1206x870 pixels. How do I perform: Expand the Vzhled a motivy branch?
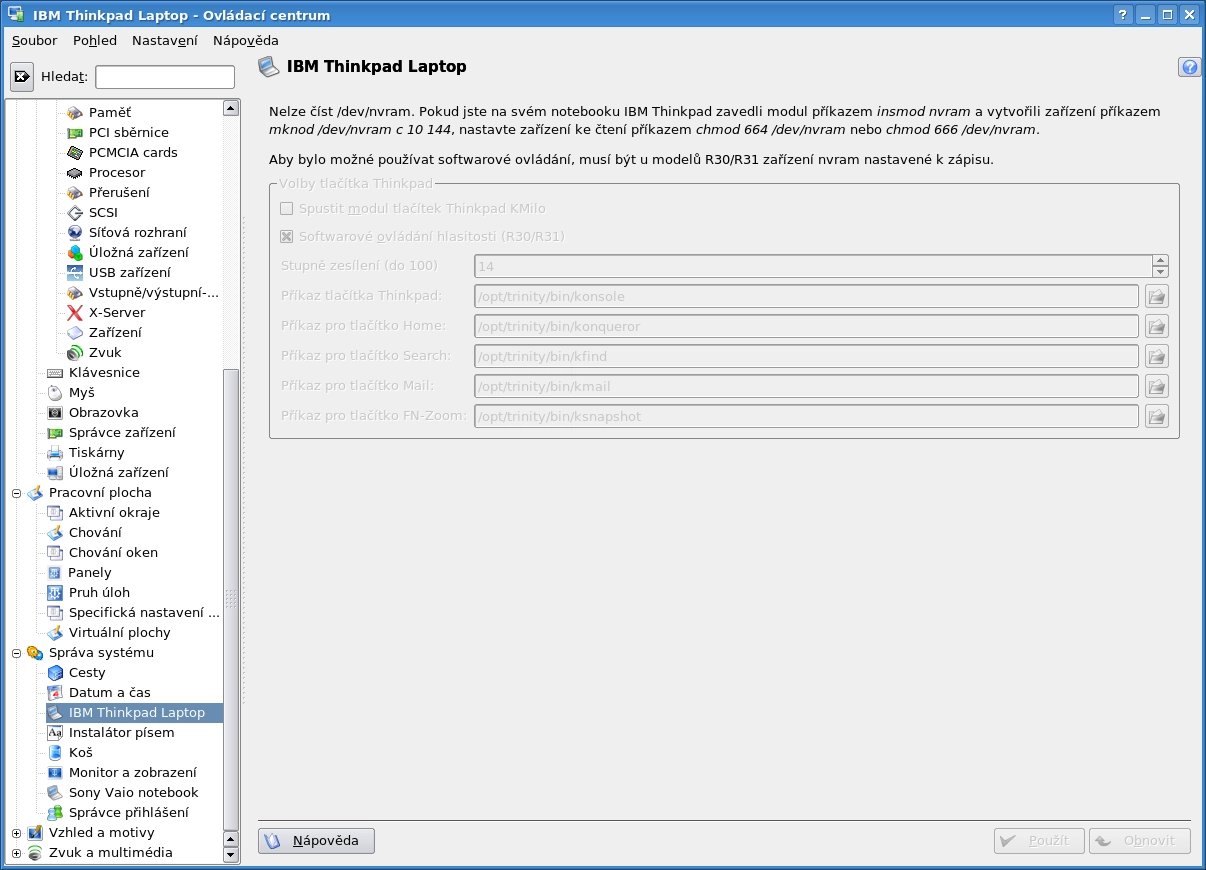coord(16,833)
